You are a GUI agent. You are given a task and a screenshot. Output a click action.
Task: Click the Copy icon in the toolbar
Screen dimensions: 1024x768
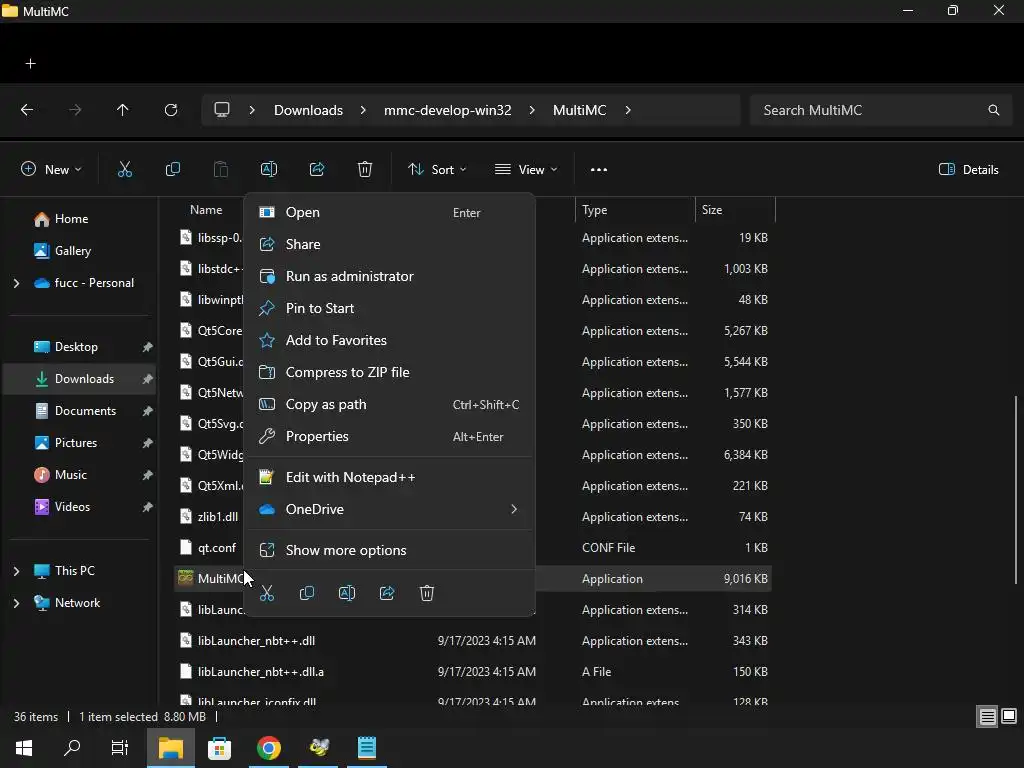(172, 170)
